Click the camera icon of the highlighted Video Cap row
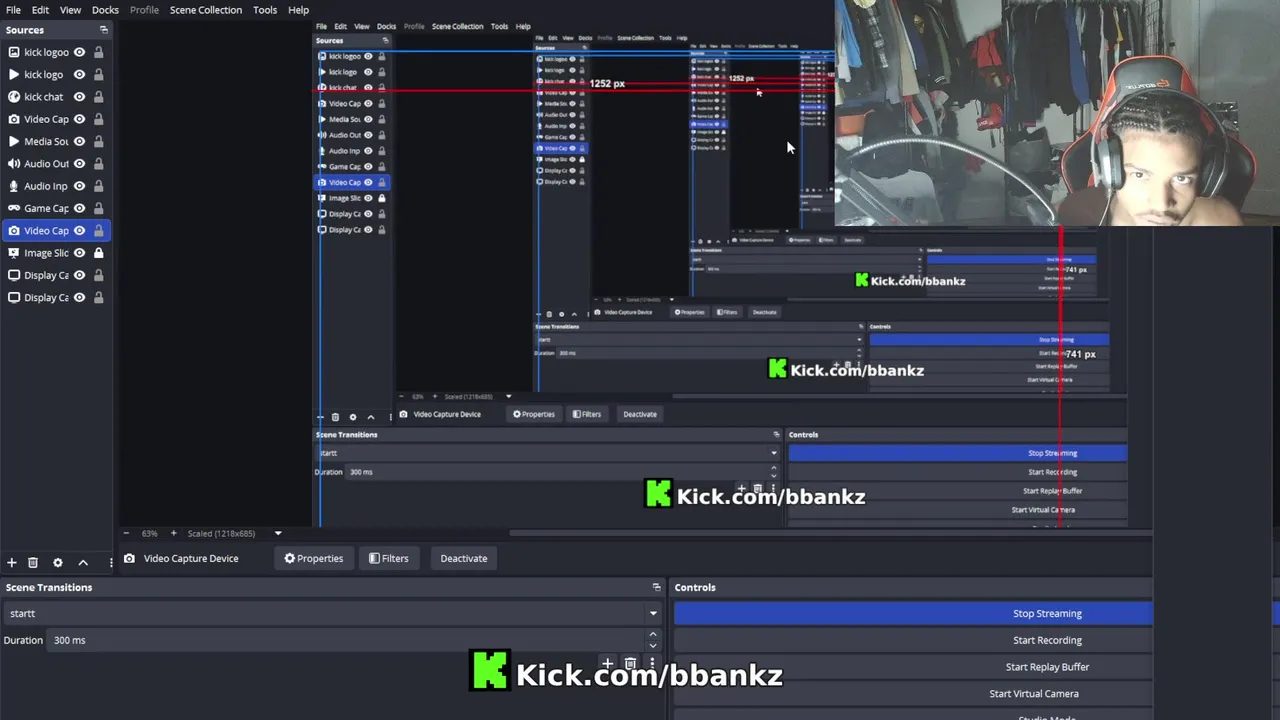The height and width of the screenshot is (720, 1280). point(14,230)
